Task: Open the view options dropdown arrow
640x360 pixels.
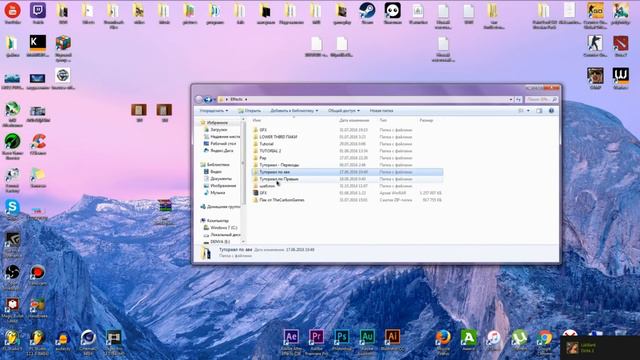Action: [528, 111]
